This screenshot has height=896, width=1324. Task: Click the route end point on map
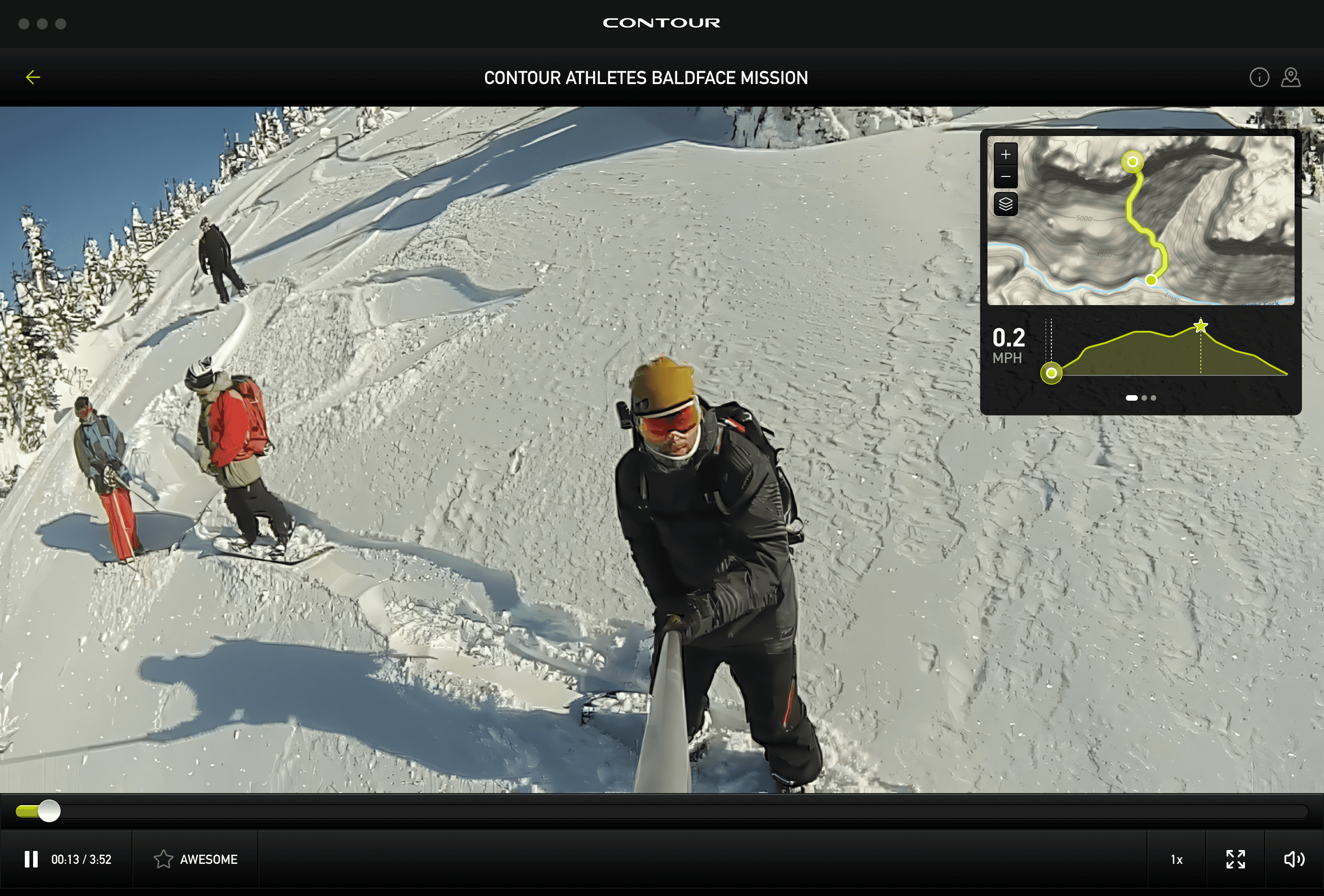[1151, 280]
